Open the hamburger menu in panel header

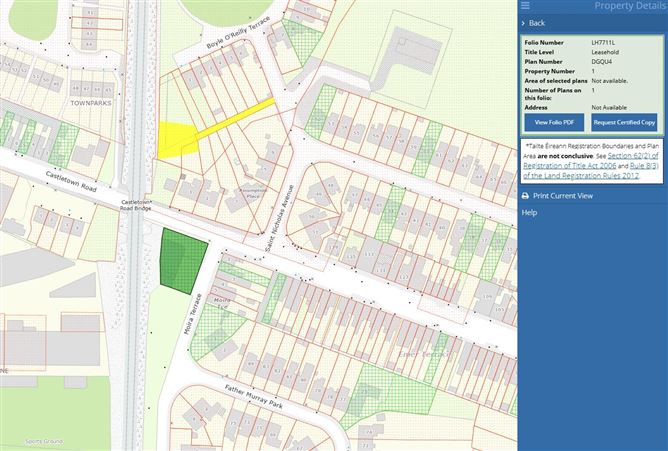pyautogui.click(x=526, y=6)
